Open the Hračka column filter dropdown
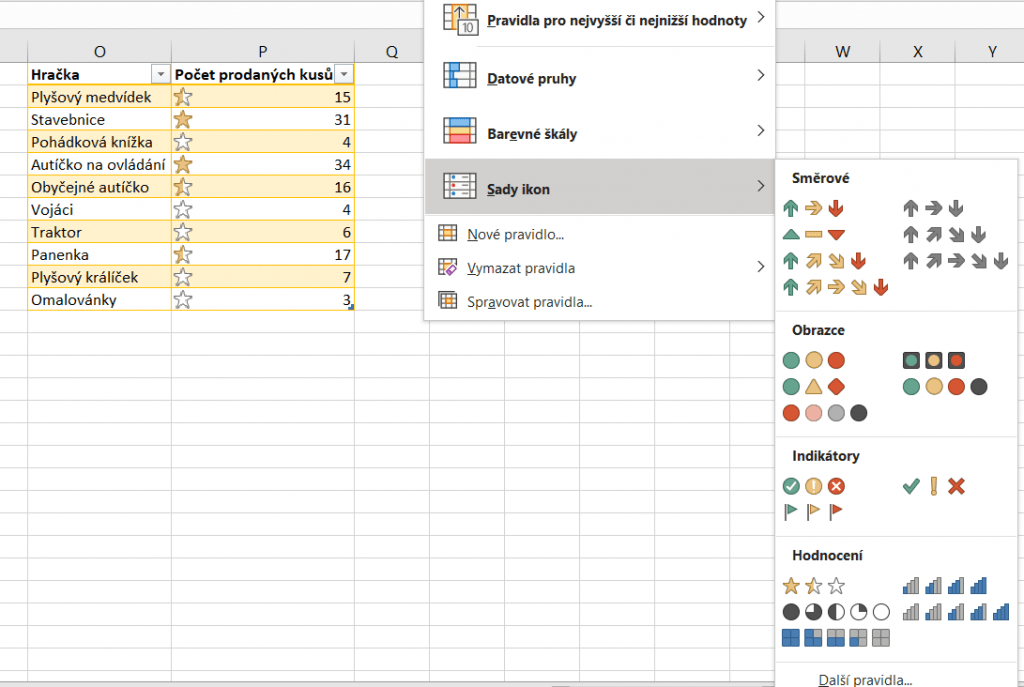This screenshot has height=687, width=1024. pos(160,75)
